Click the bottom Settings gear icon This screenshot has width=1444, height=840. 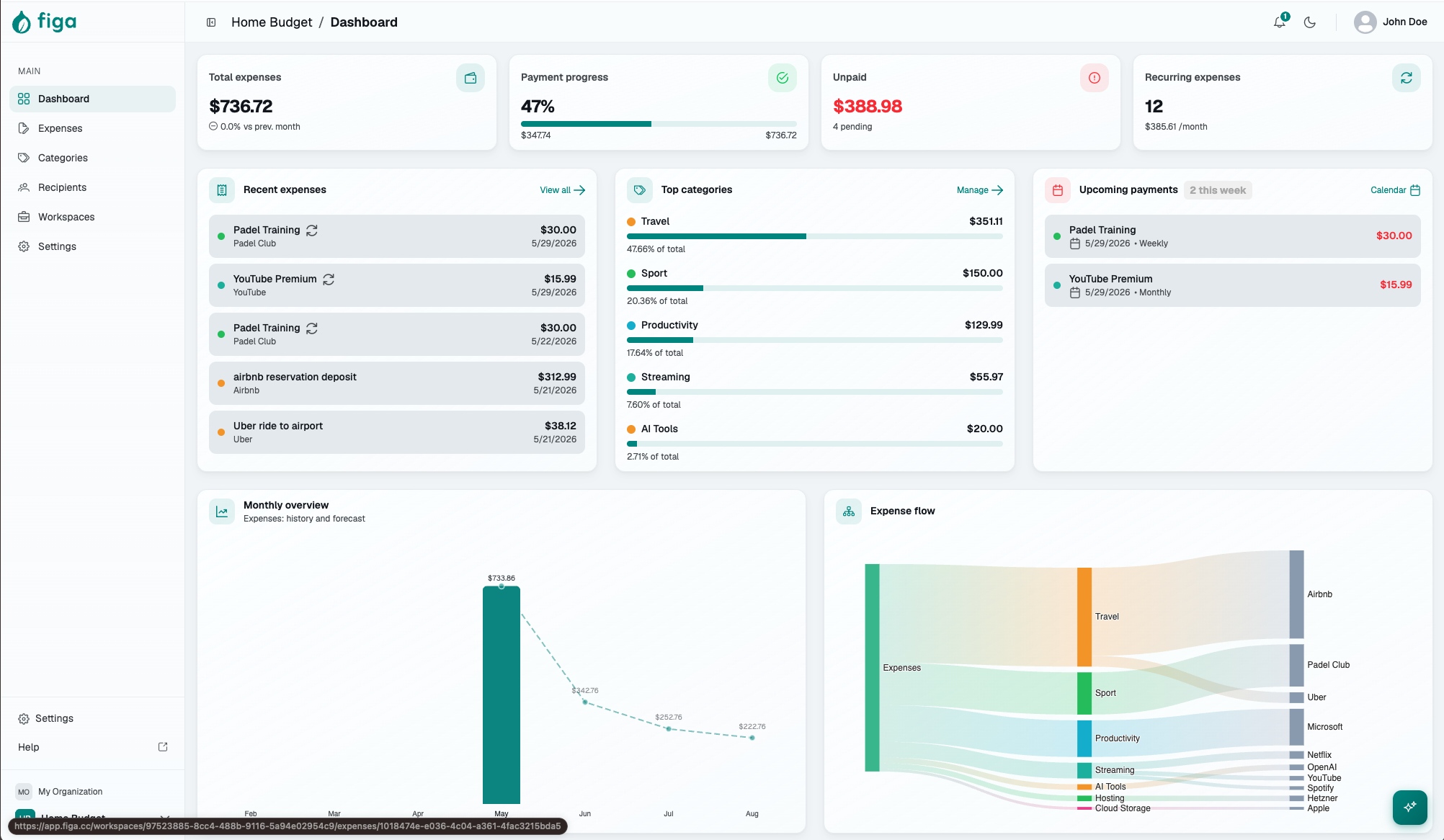click(24, 718)
